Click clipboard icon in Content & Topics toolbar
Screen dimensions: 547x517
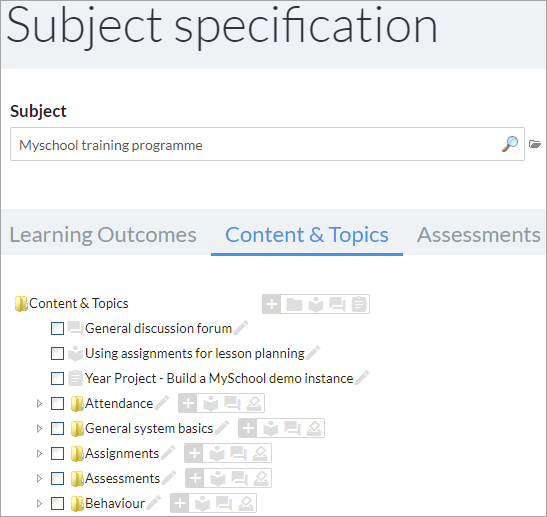(359, 304)
